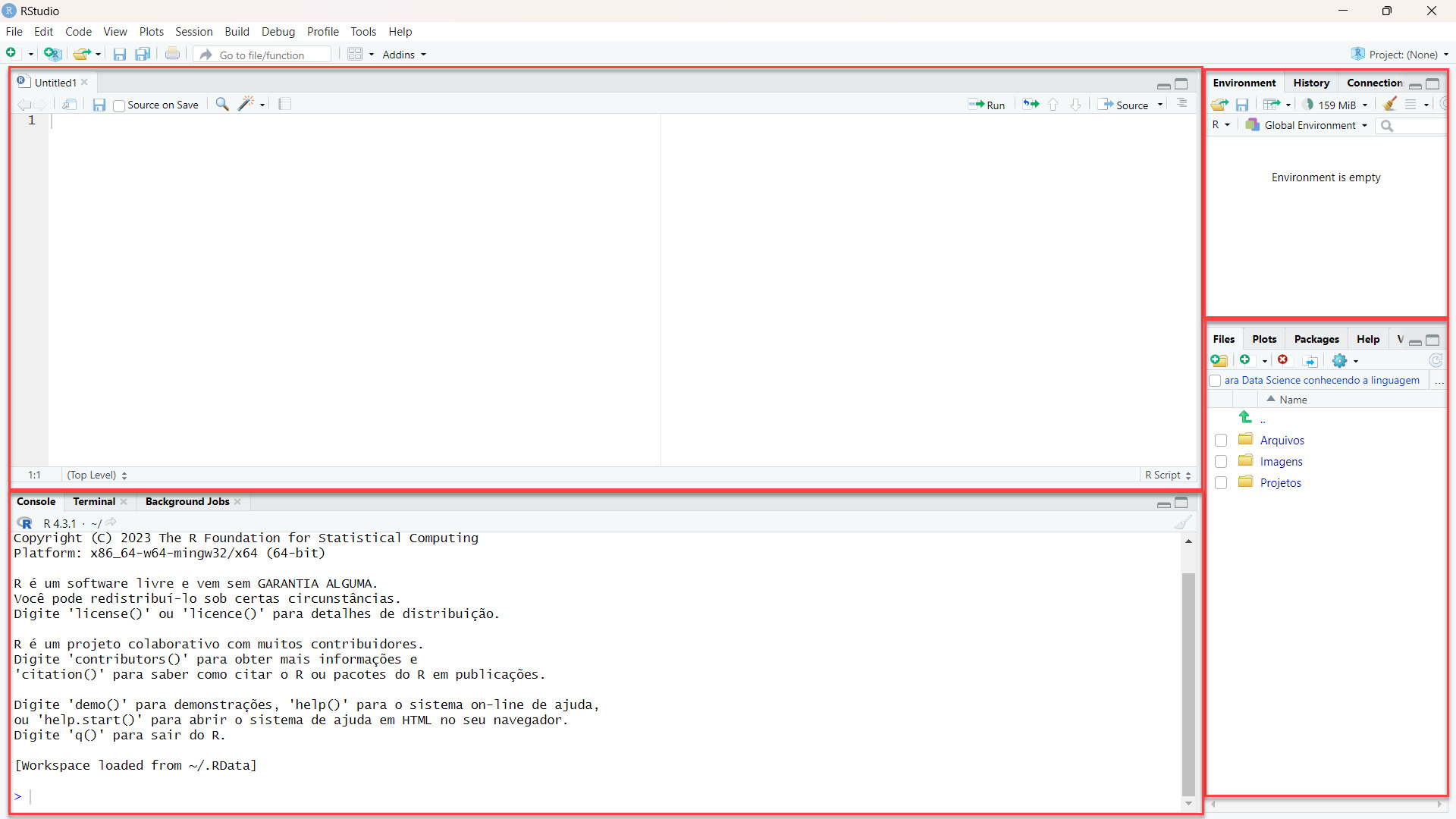Tick the Projetos folder checkbox
The height and width of the screenshot is (819, 1456).
coord(1221,483)
